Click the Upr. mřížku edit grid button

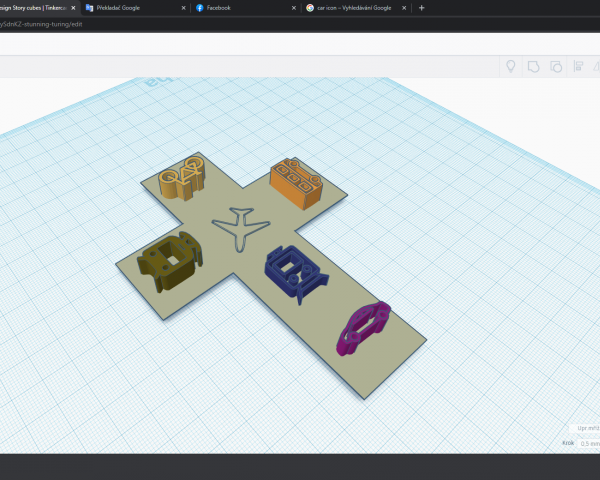pos(584,427)
